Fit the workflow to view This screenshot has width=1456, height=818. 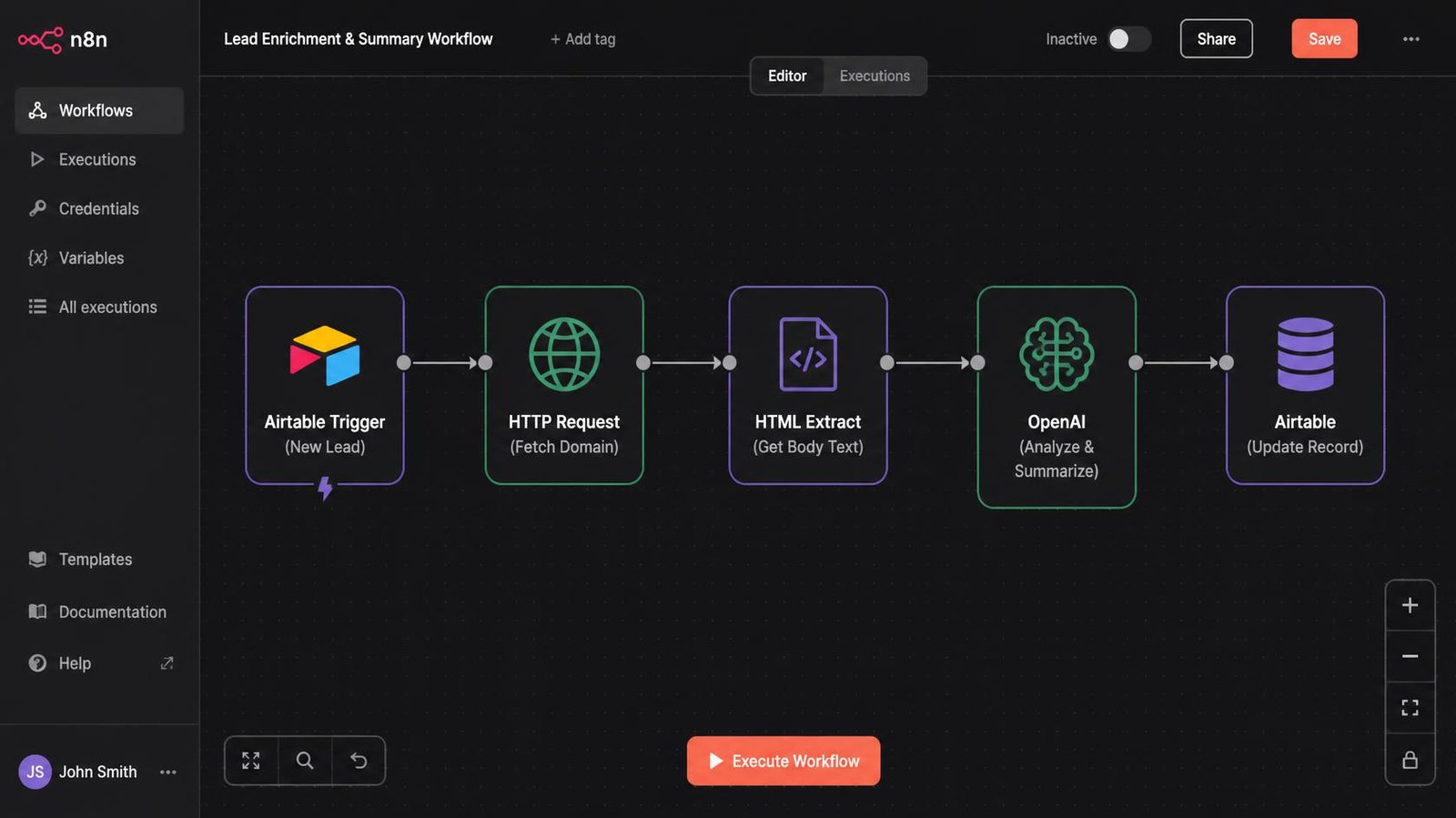[1410, 708]
